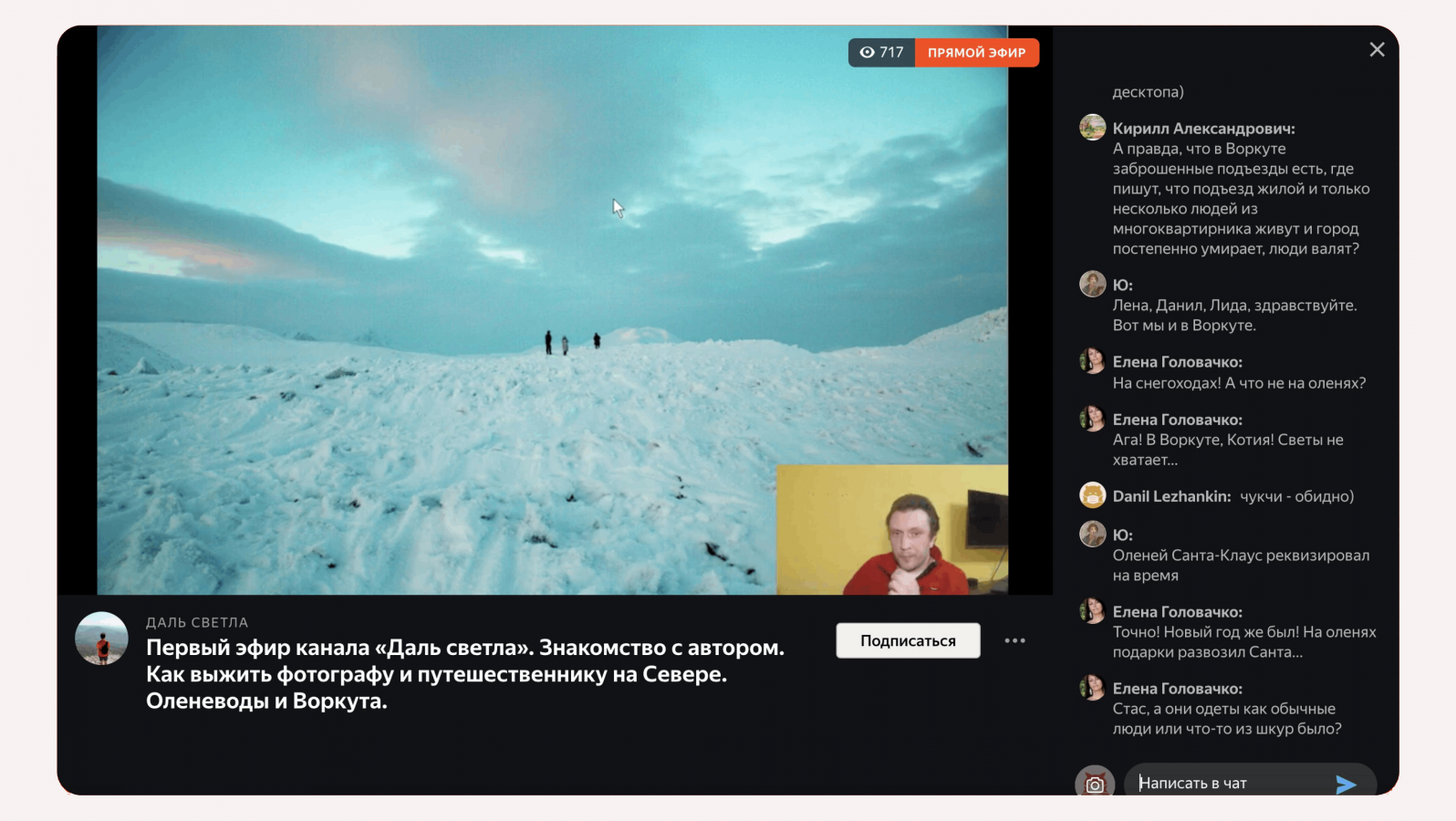The image size is (1456, 821).
Task: Open the Даль светла channel avatar
Action: click(101, 639)
